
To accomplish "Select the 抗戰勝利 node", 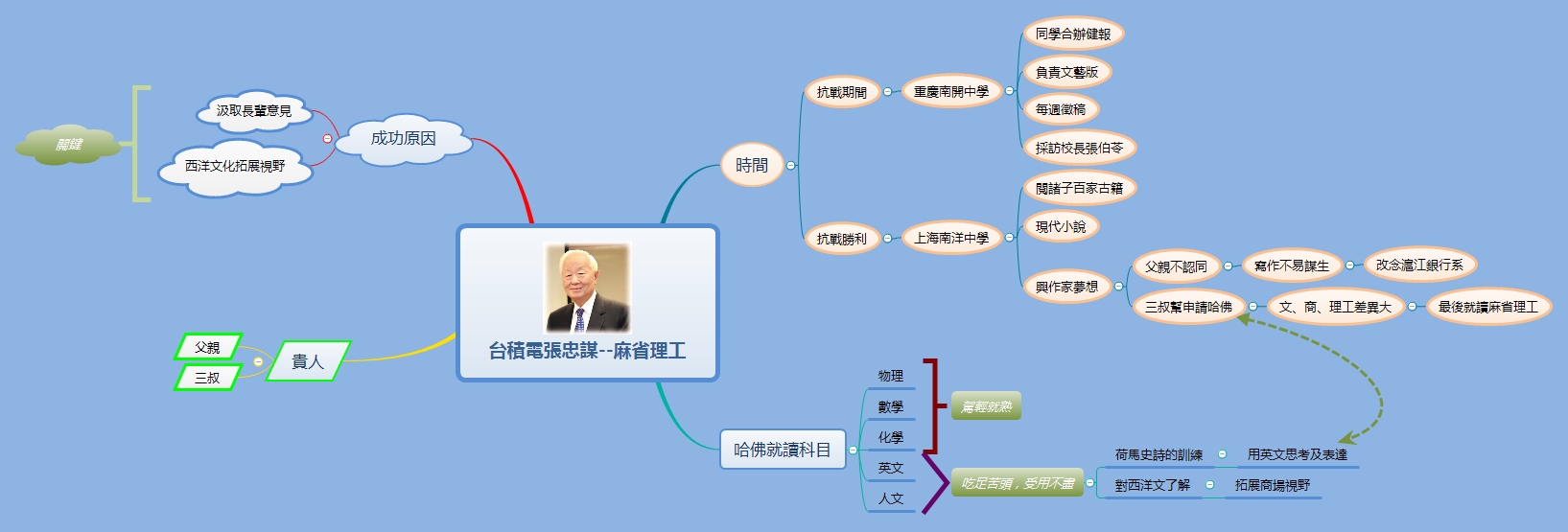I will point(841,239).
